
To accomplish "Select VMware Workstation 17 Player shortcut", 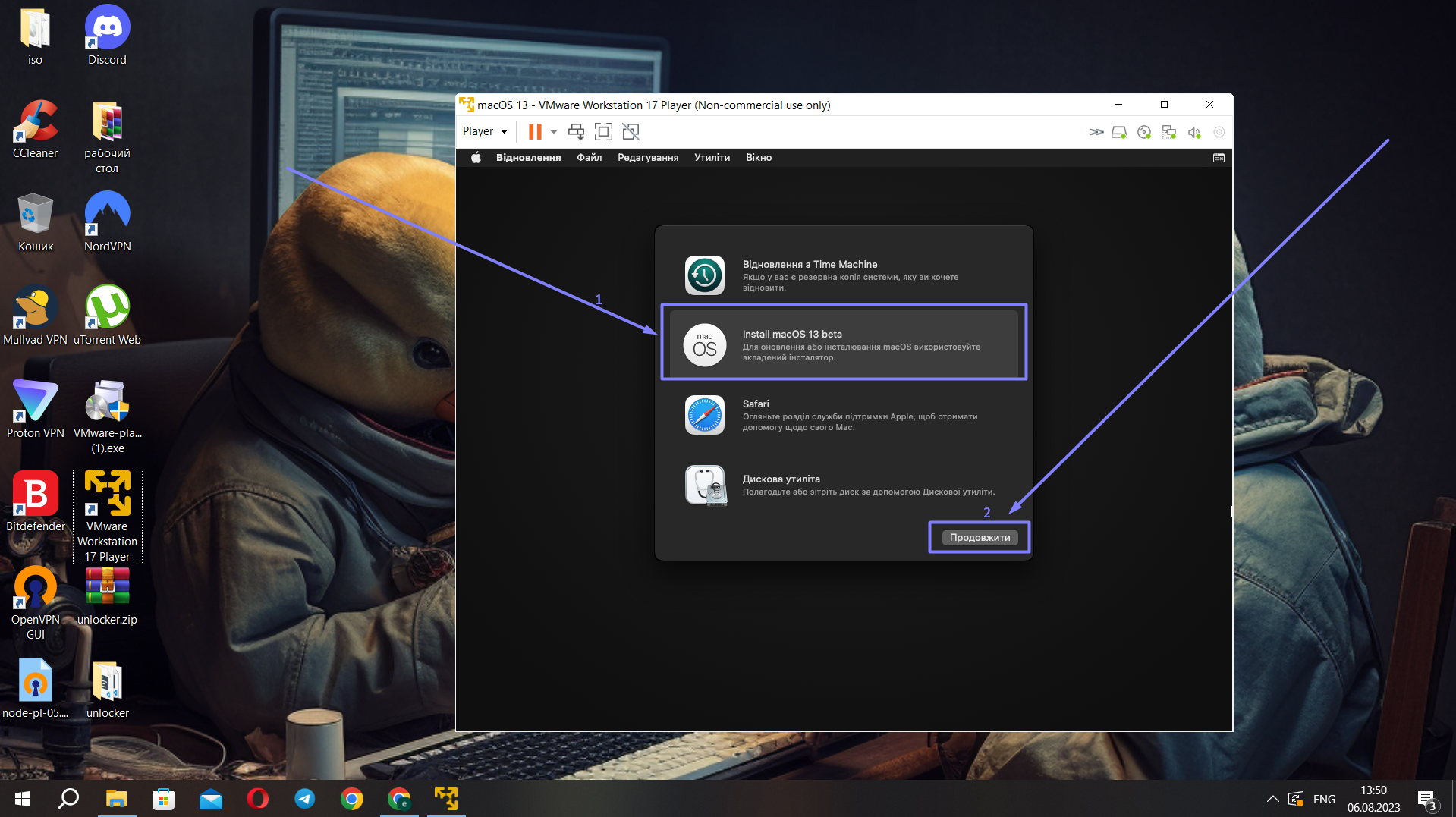I will click(107, 517).
